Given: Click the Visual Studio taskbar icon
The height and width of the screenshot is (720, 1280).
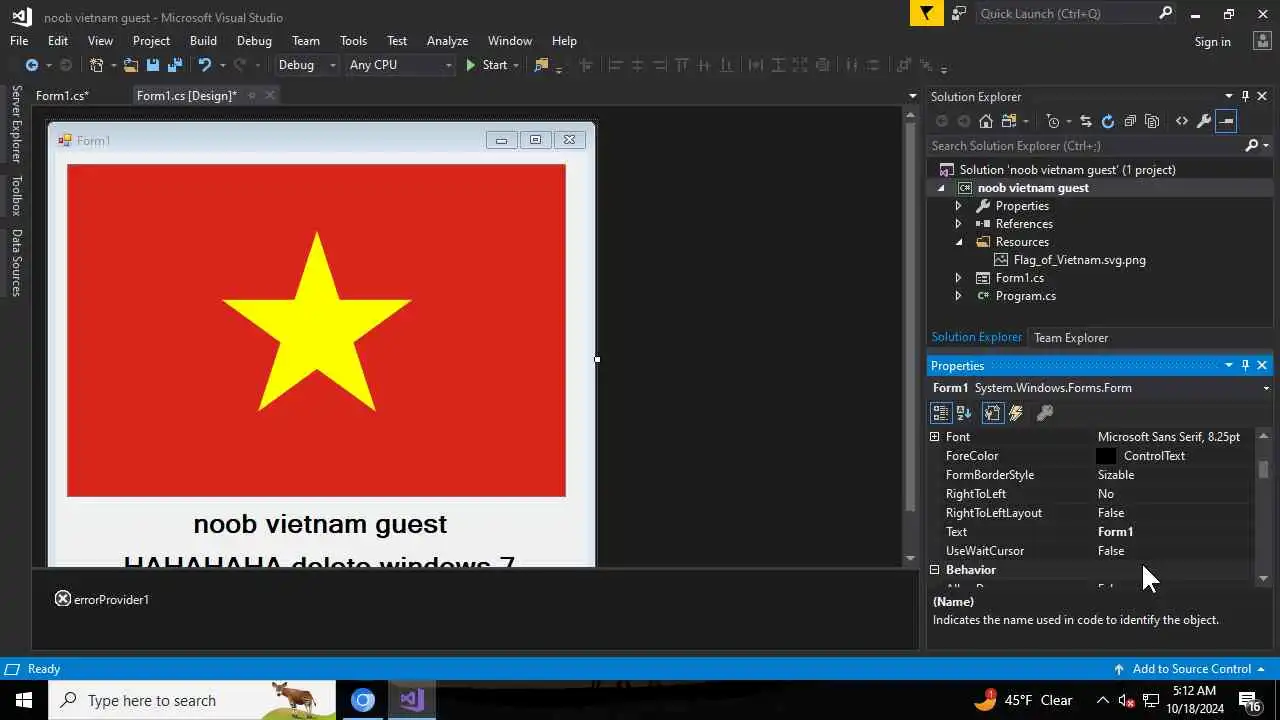Looking at the screenshot, I should click(x=412, y=700).
